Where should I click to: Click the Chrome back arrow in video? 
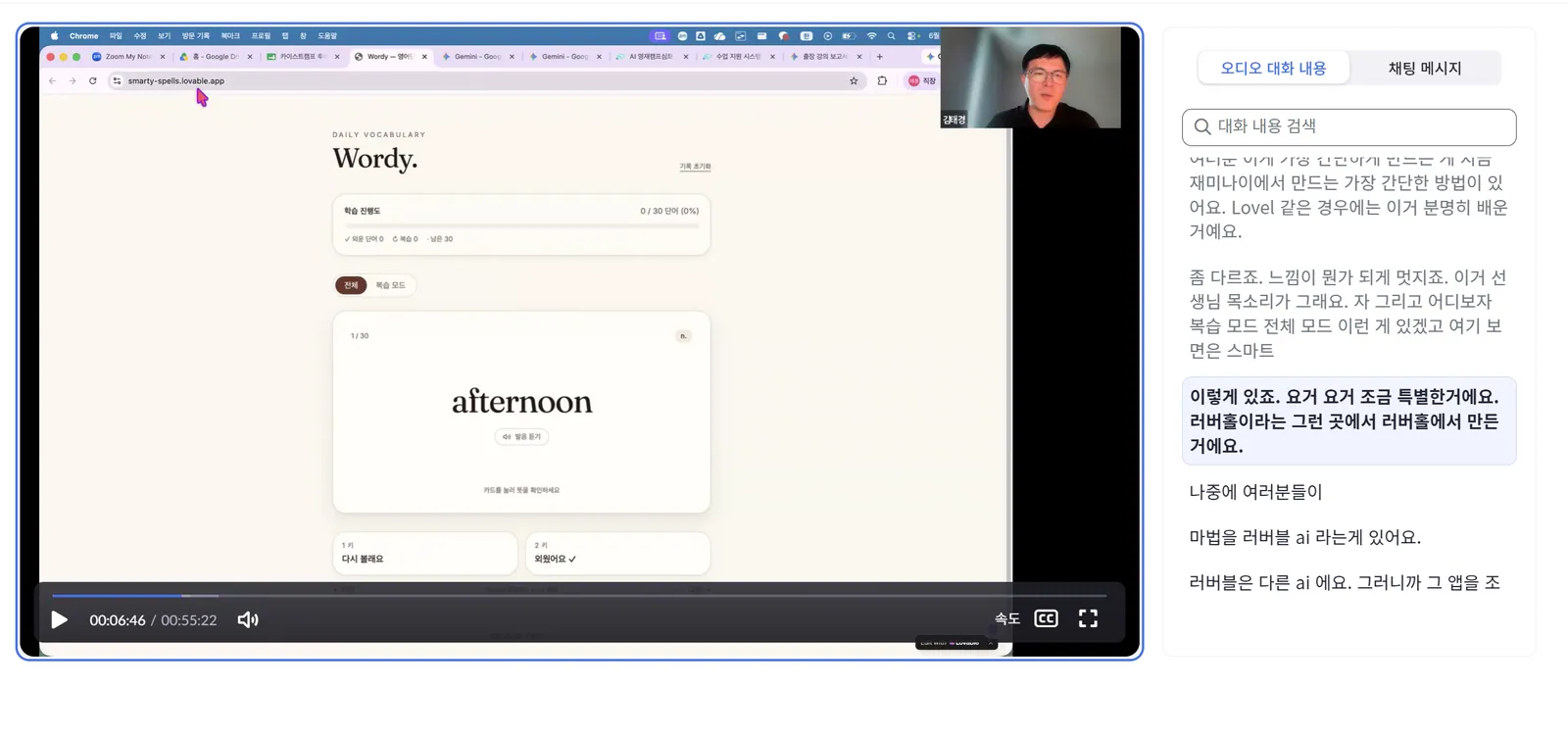(x=52, y=81)
